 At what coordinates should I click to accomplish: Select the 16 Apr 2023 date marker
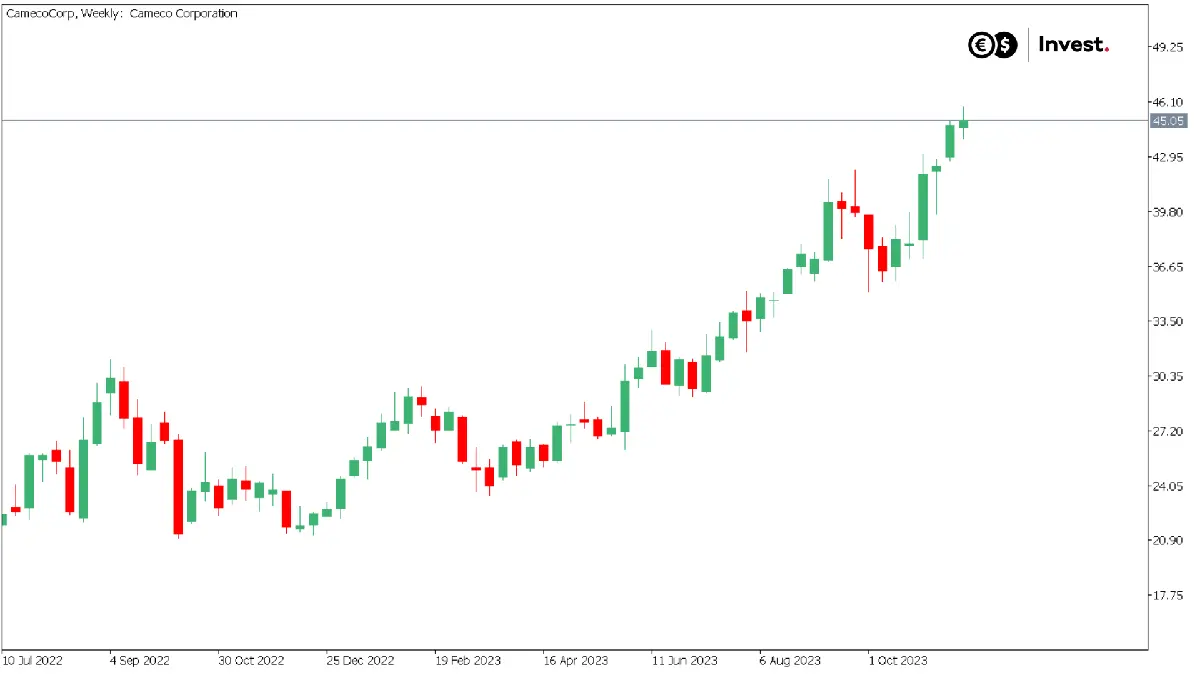(x=575, y=661)
